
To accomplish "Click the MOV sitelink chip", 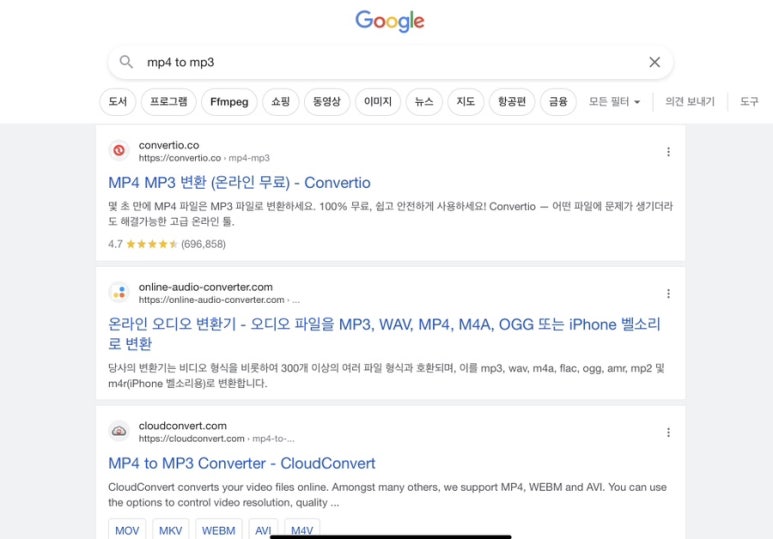I will pyautogui.click(x=127, y=530).
